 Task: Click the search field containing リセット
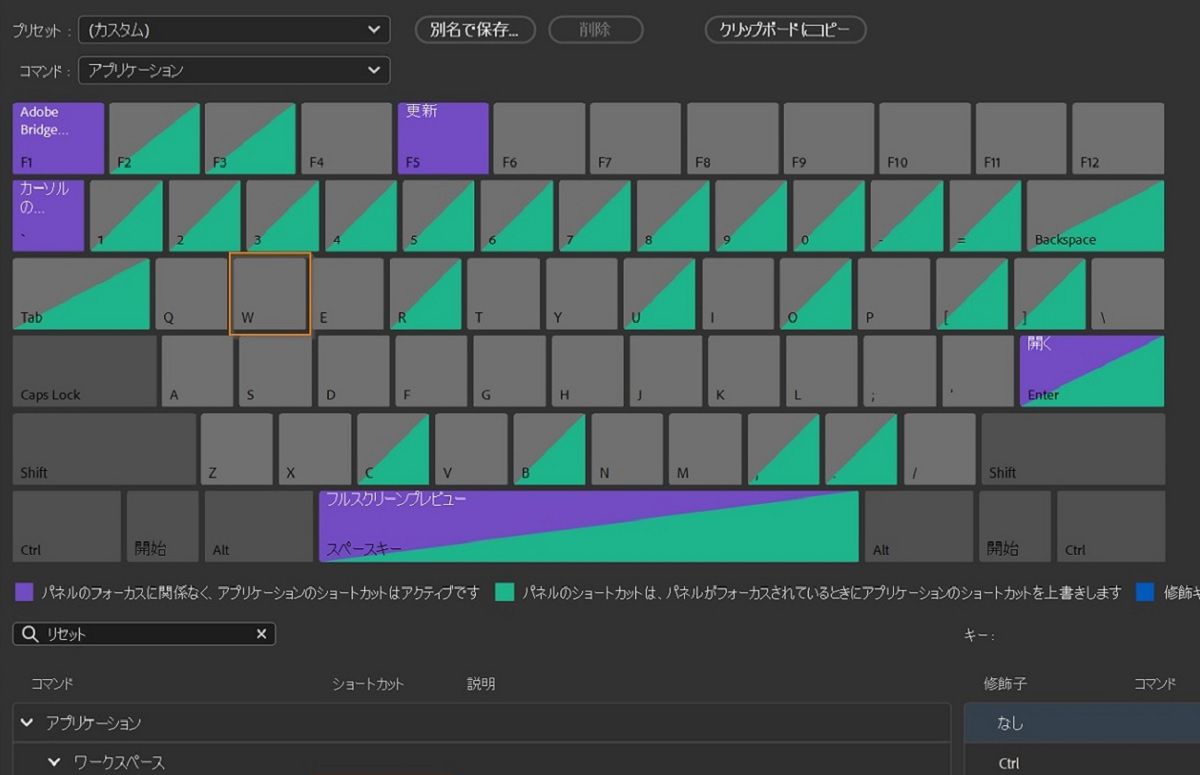click(144, 634)
